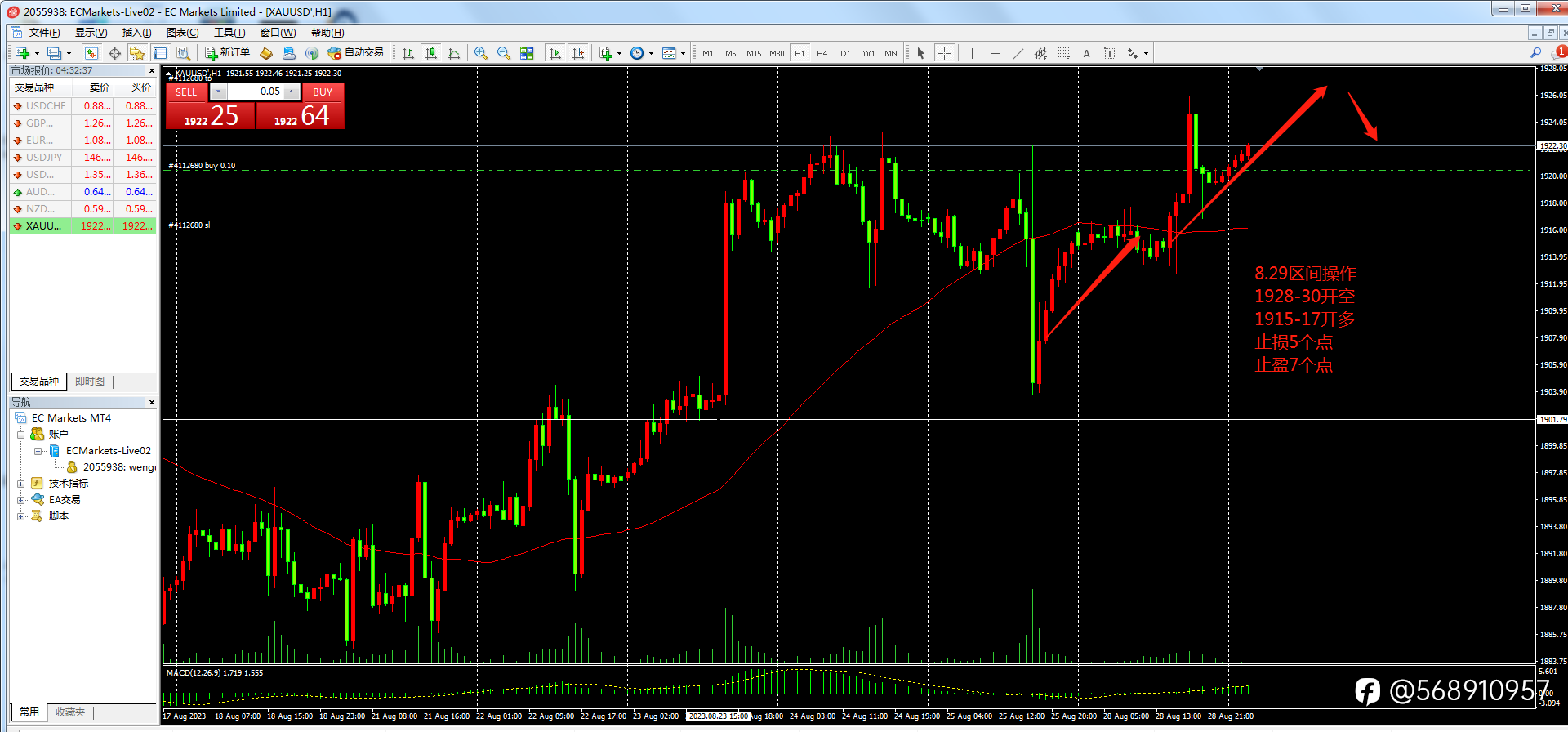This screenshot has width=1568, height=732.
Task: Open the New Chart toolbar icon
Action: tap(23, 53)
